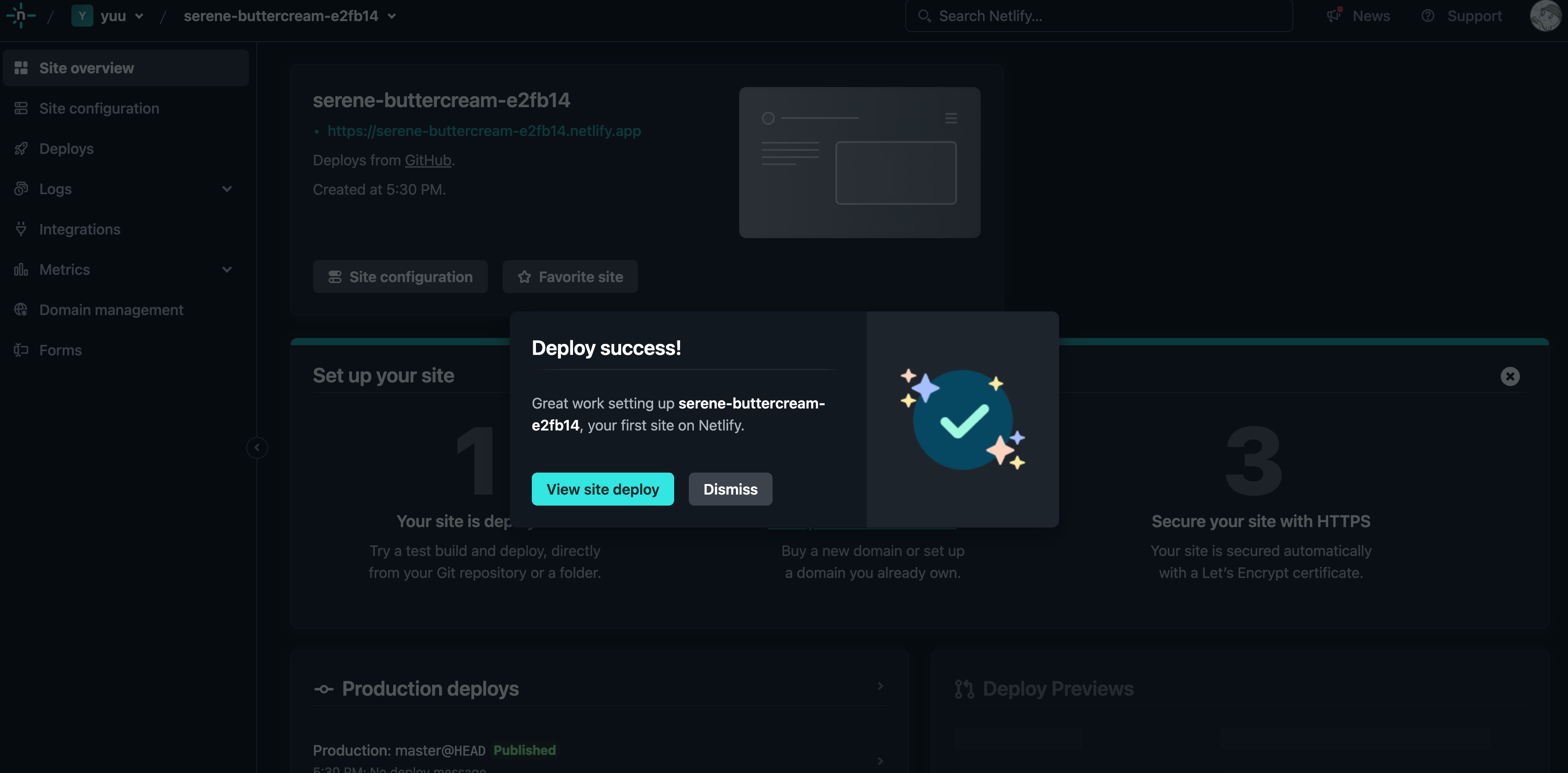Screen dimensions: 1568x773
Task: Click the Favorite site button
Action: coord(570,277)
